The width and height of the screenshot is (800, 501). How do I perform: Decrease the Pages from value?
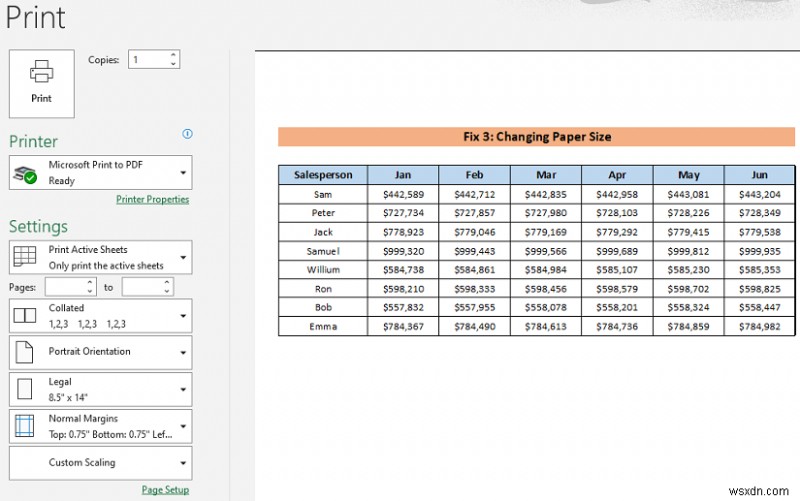coord(90,292)
